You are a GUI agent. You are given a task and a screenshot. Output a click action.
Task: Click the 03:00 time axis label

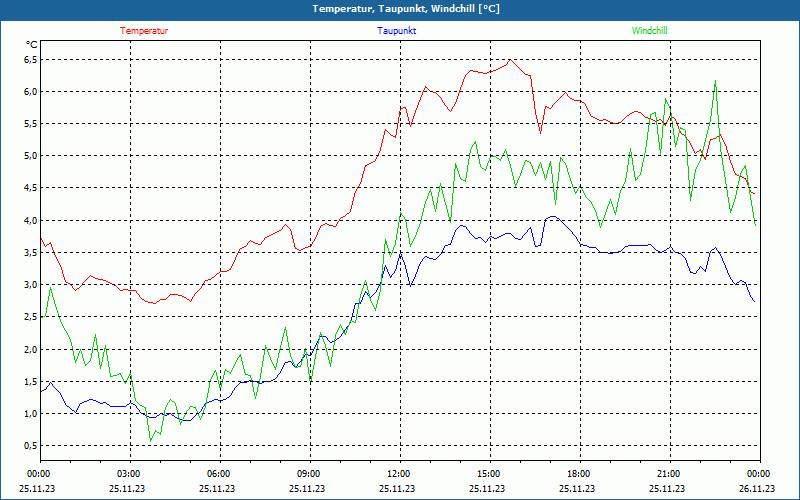point(130,474)
